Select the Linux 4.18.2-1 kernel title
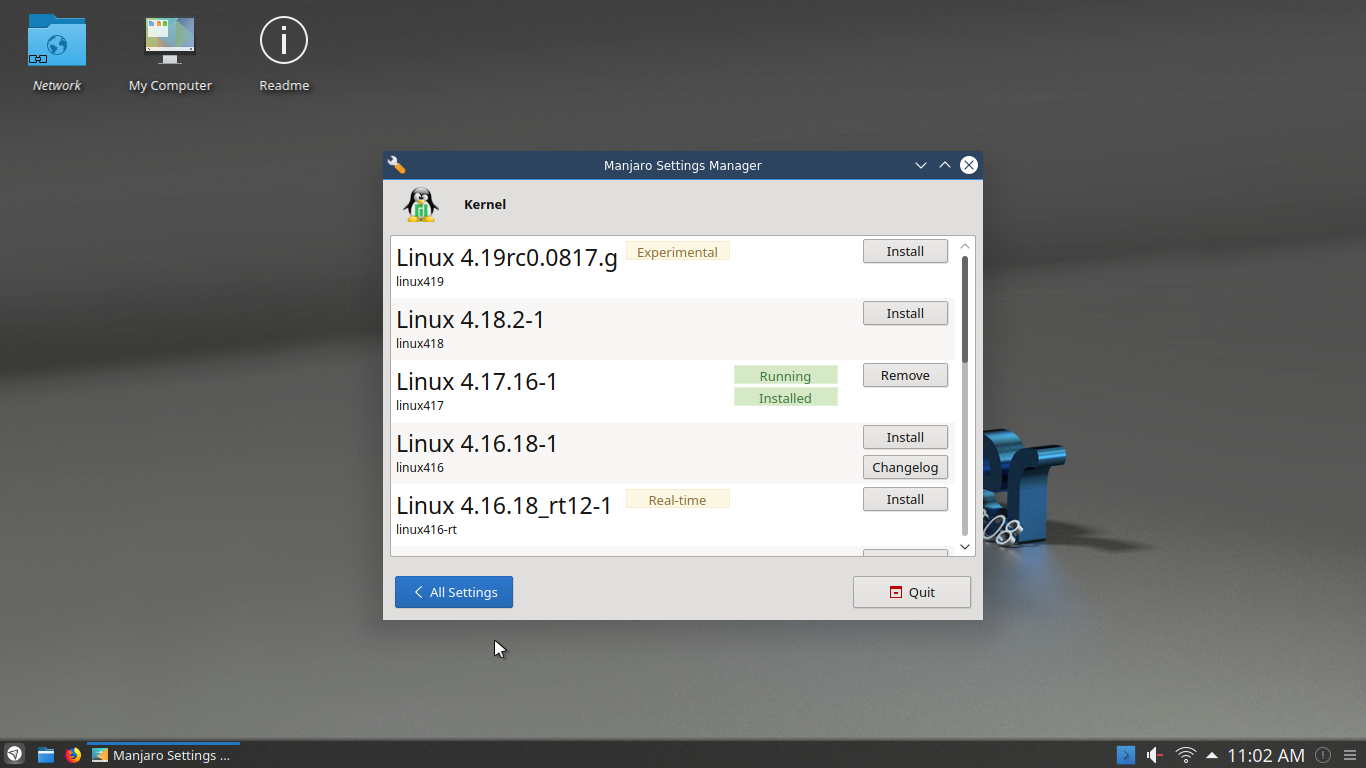 coord(471,320)
